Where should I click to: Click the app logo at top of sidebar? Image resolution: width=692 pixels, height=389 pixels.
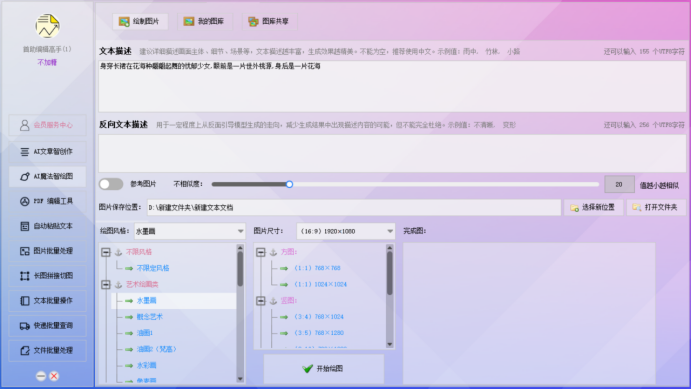coord(48,26)
